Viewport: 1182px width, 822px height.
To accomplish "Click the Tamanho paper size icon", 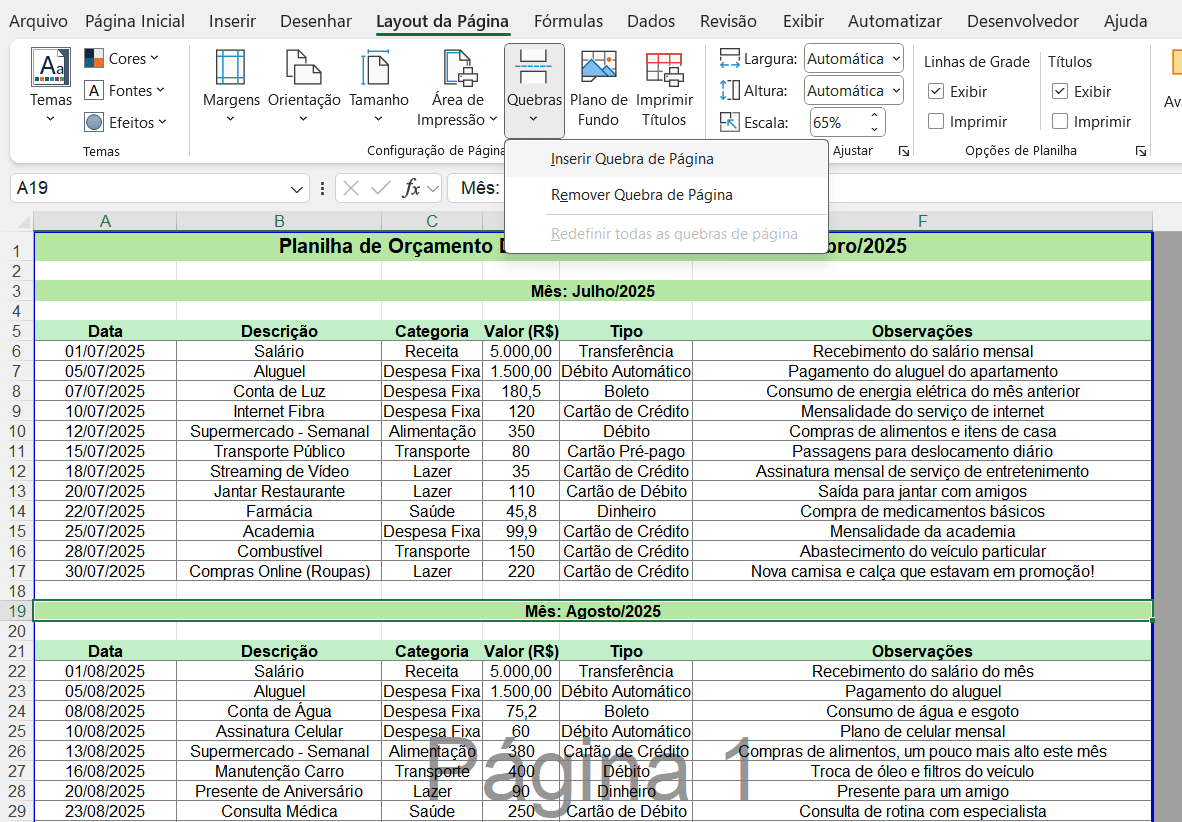I will 377,70.
